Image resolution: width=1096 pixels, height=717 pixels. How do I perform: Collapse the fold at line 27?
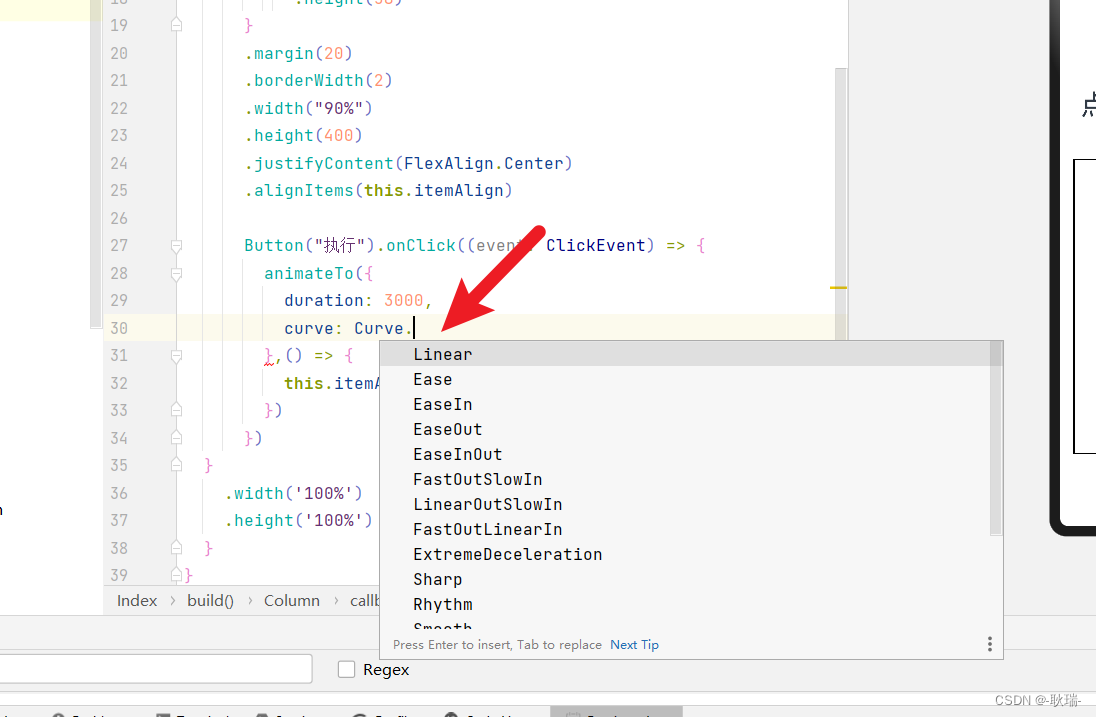tap(176, 246)
